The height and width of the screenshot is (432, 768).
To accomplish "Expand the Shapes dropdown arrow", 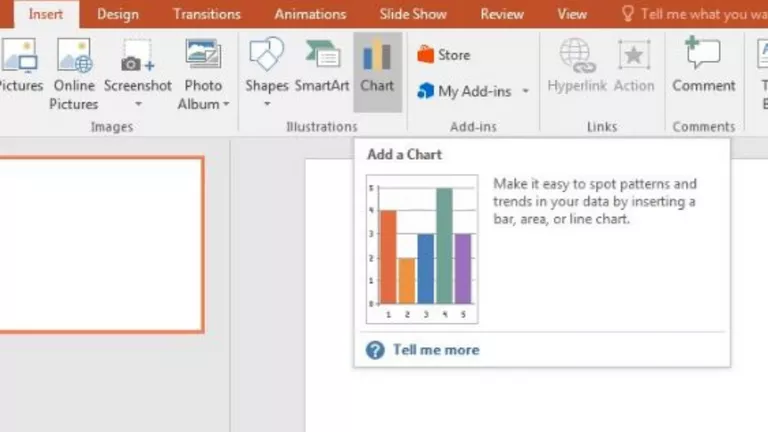I will click(267, 104).
